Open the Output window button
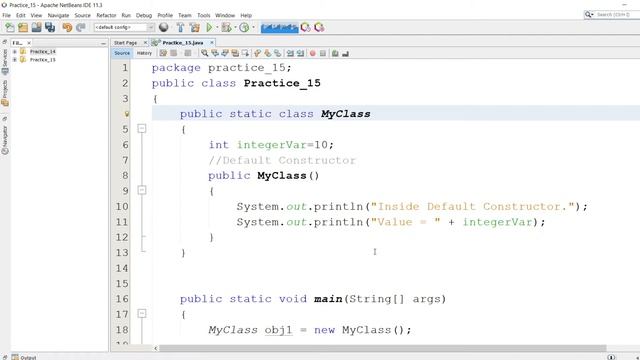The width and height of the screenshot is (640, 360). click(24, 357)
